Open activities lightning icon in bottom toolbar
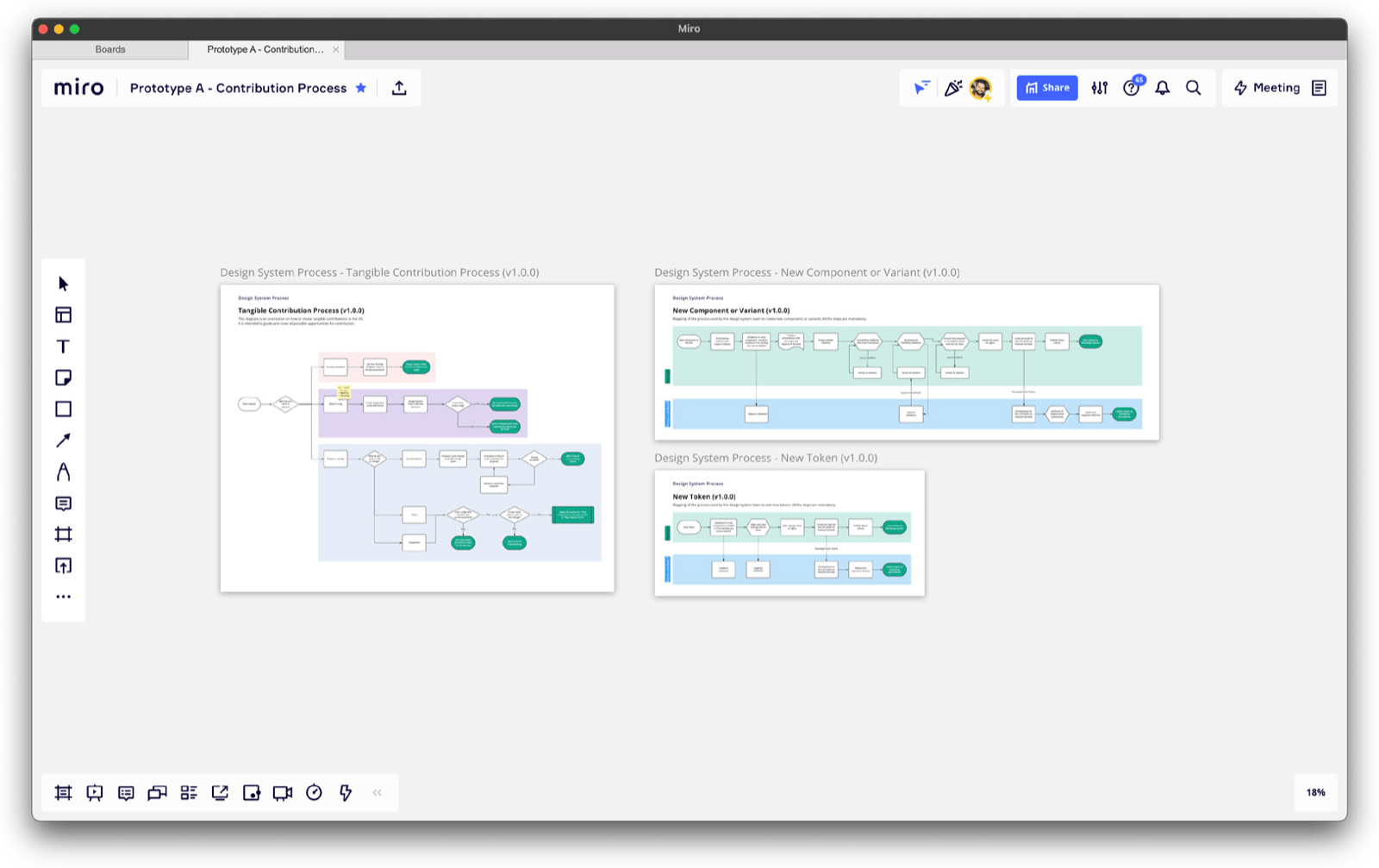Screen dimensions: 1379x868 click(346, 793)
